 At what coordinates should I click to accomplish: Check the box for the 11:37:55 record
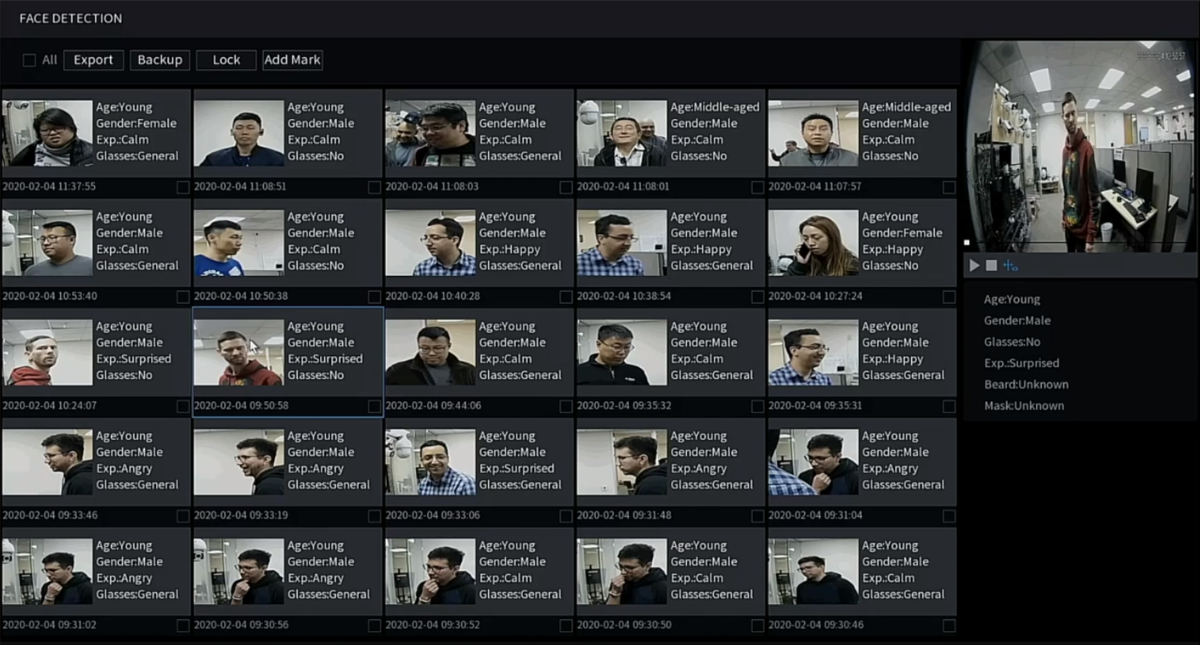pyautogui.click(x=183, y=187)
